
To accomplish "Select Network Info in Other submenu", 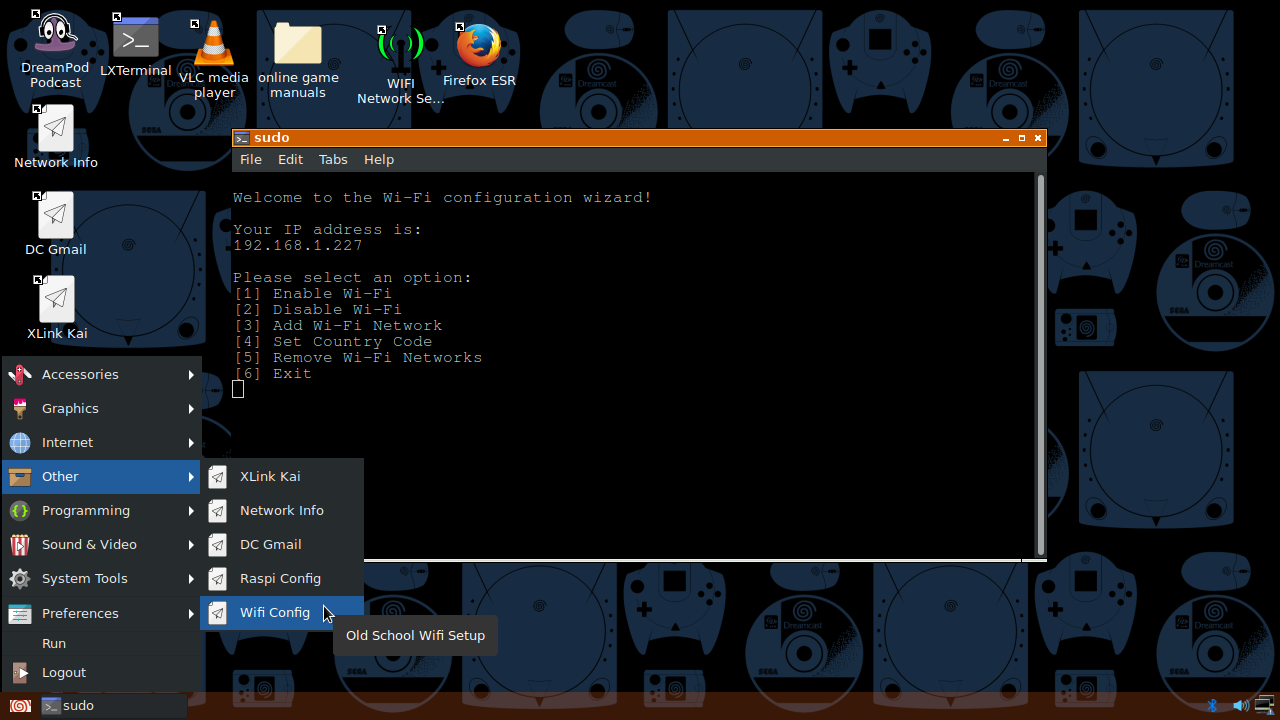I will click(282, 511).
